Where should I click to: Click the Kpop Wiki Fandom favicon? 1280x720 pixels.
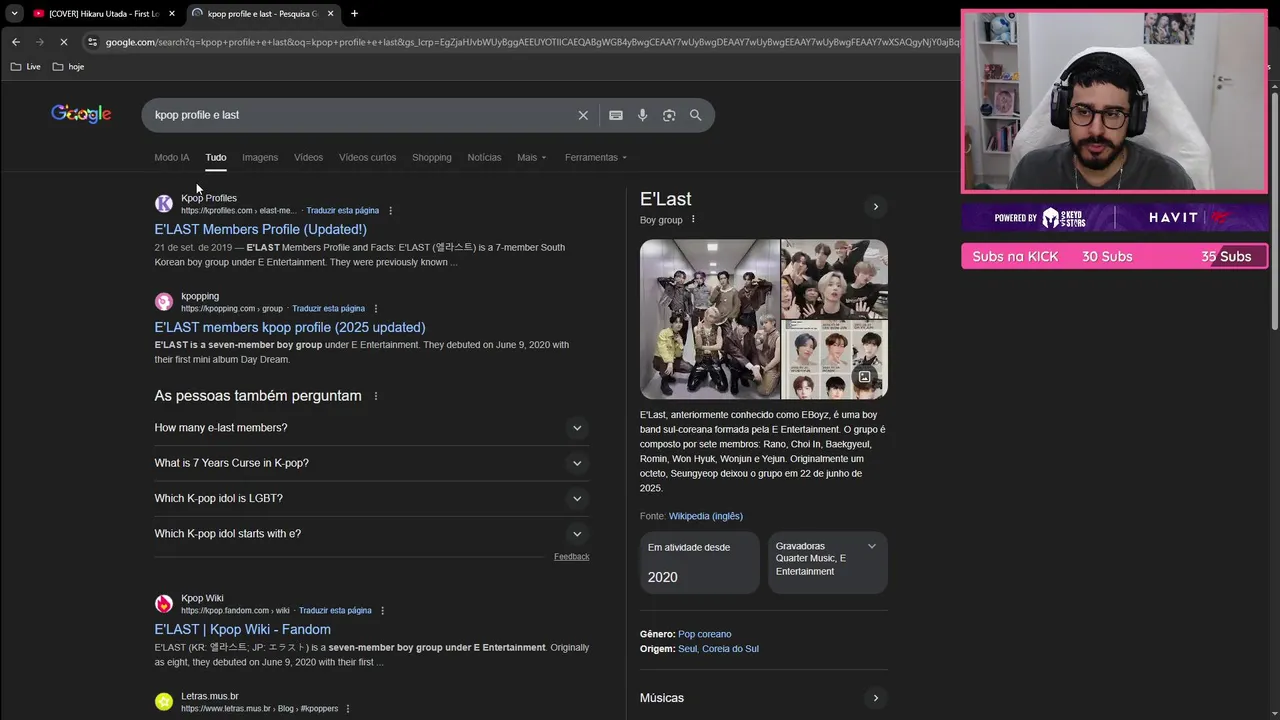coord(164,604)
